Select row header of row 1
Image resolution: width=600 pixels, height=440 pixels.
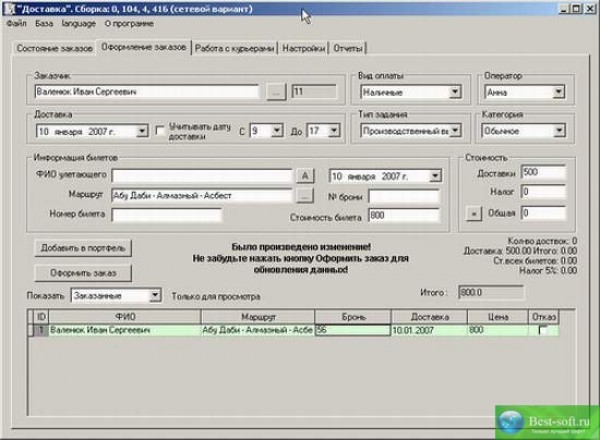31,330
